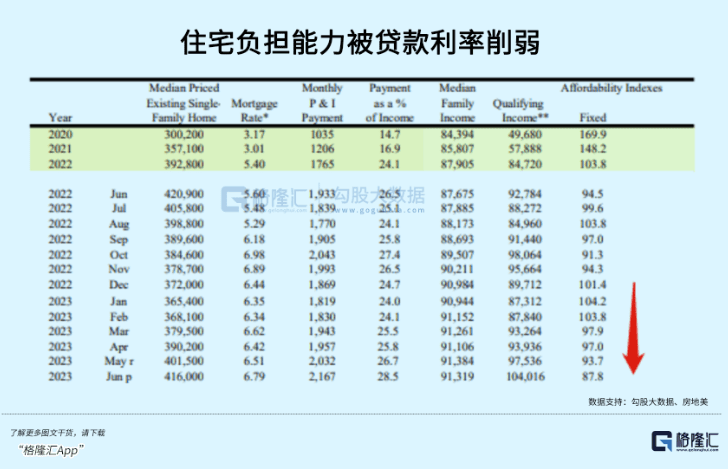Click the Payment as a % of Income header
Screen dimensions: 728x469
point(390,103)
